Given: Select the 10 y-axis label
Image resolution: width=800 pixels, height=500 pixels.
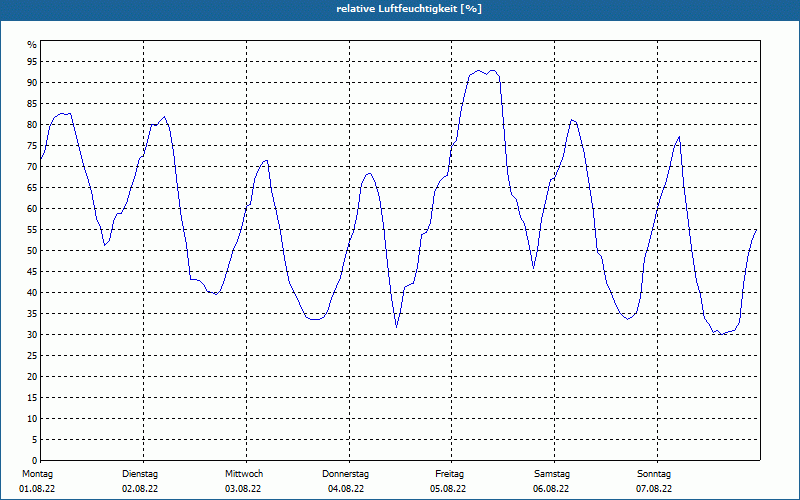Looking at the screenshot, I should (x=32, y=419).
